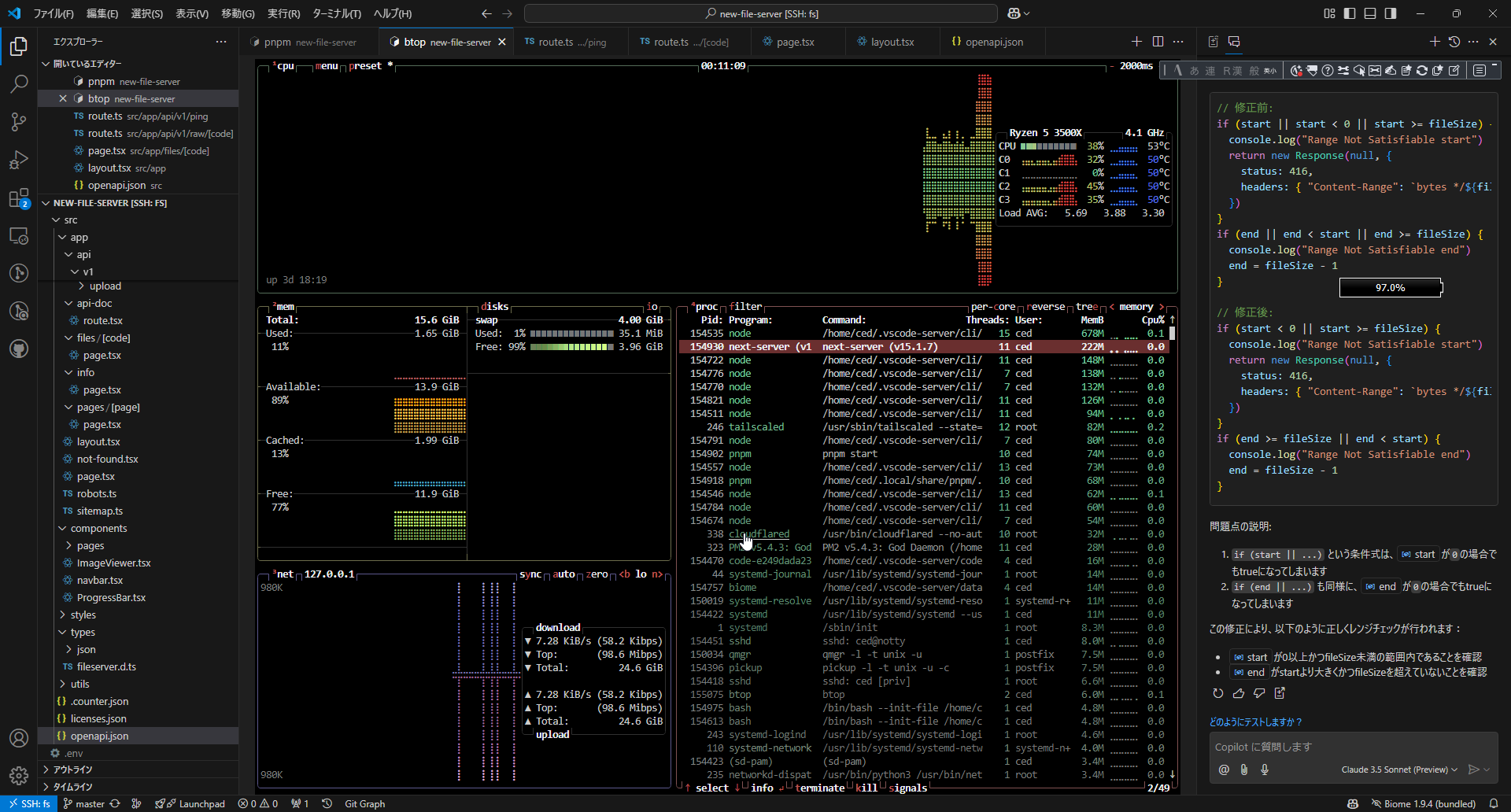Open the Source Control view
The image size is (1511, 812).
tap(19, 121)
